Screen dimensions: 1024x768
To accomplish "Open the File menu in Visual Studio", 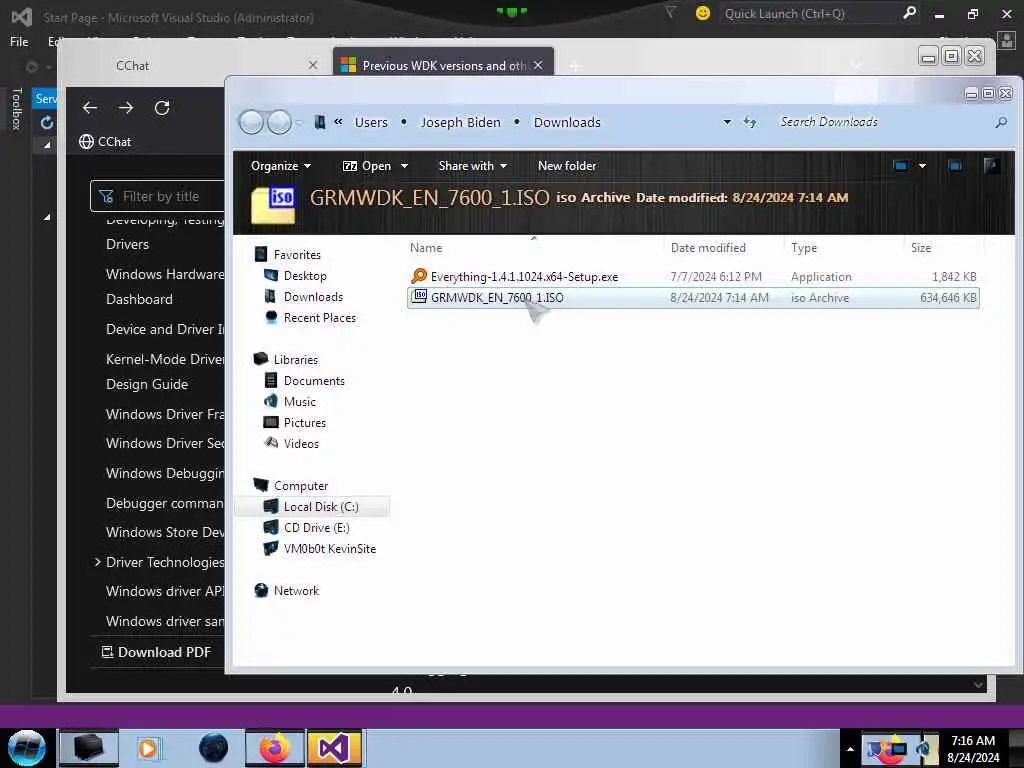I will point(19,42).
